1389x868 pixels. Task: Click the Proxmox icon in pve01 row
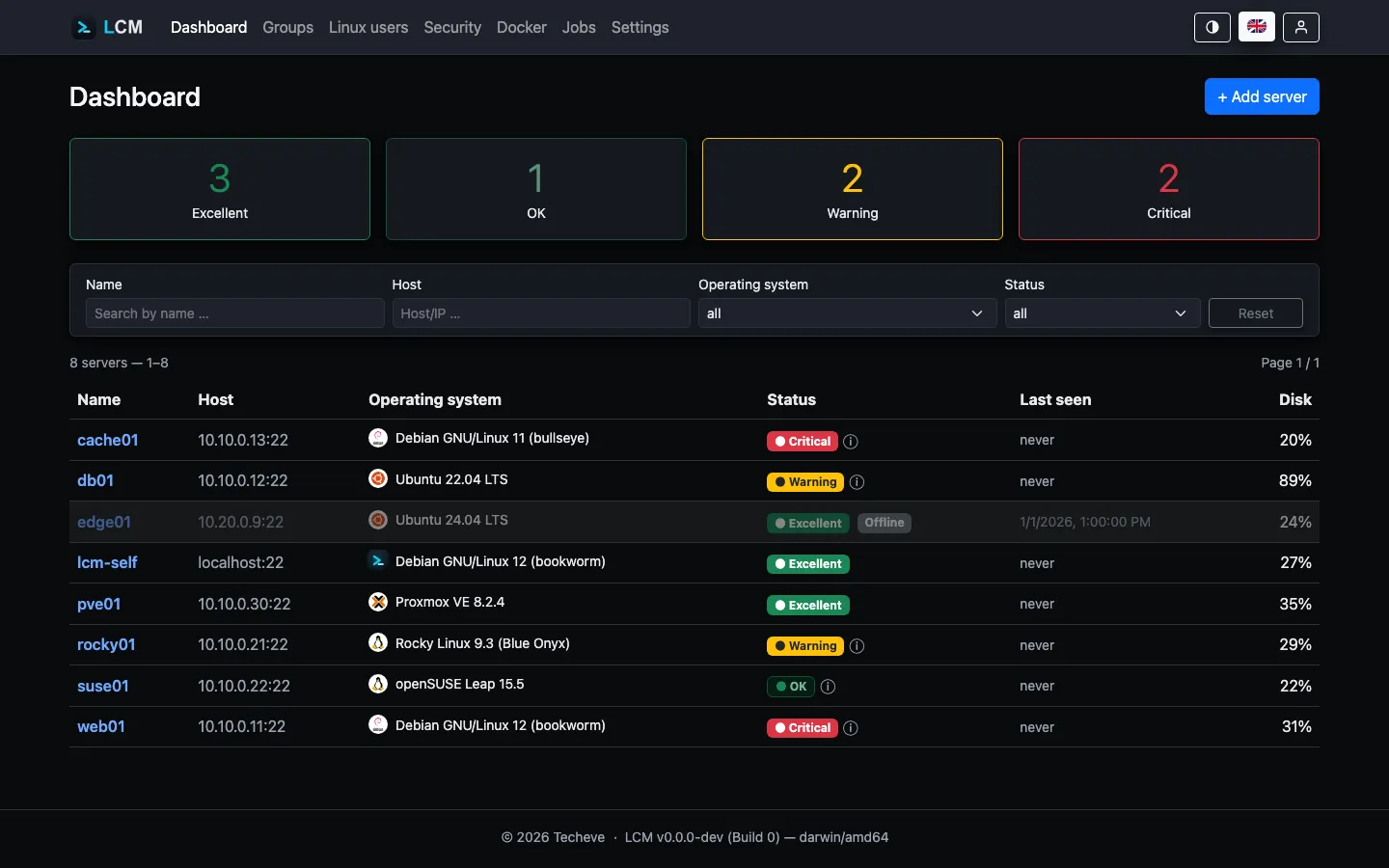point(378,602)
